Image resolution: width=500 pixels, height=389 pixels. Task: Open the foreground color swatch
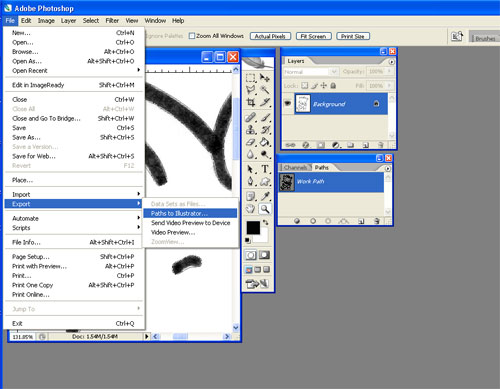pos(253,228)
